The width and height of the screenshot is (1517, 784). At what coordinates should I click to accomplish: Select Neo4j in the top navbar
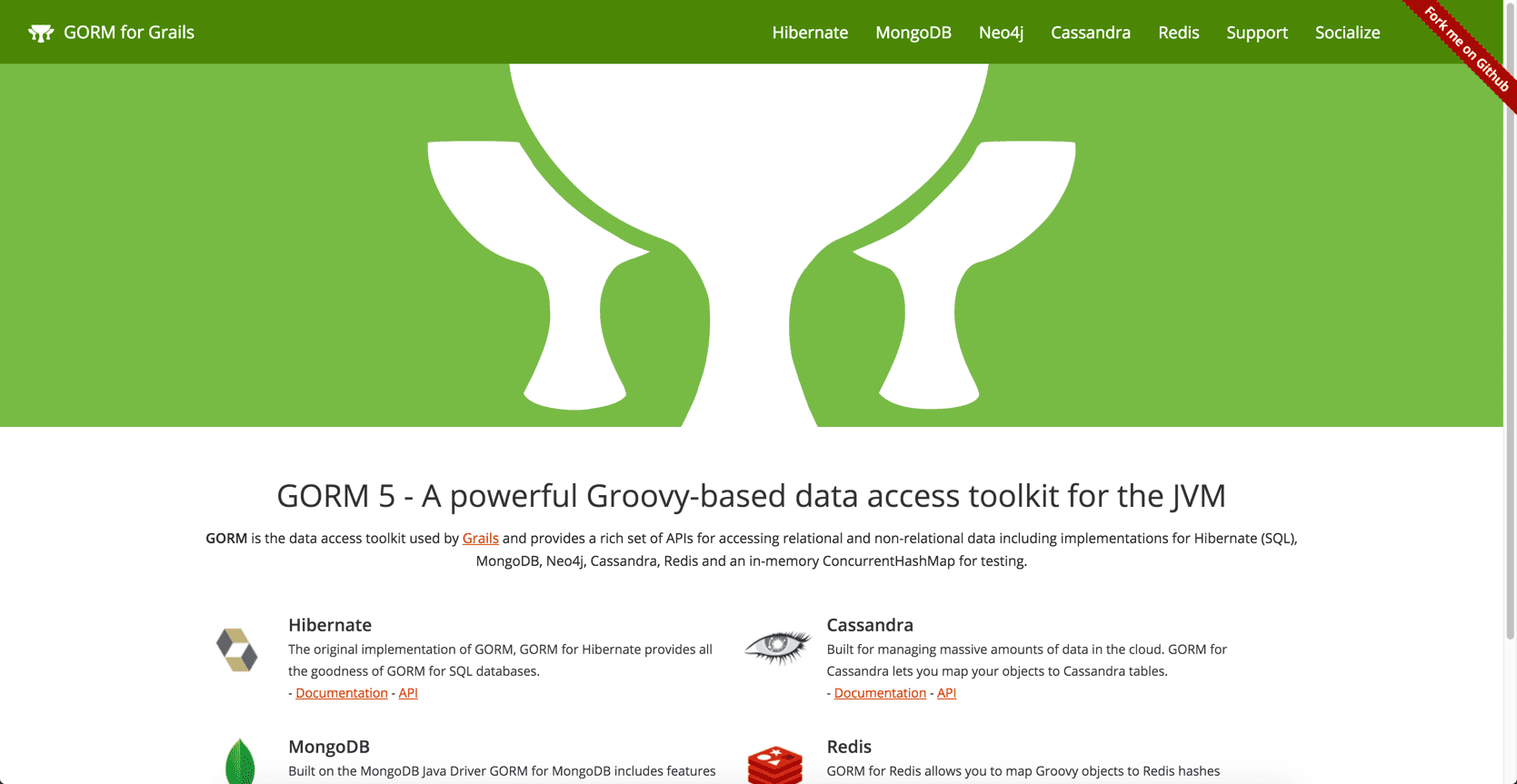point(1001,33)
